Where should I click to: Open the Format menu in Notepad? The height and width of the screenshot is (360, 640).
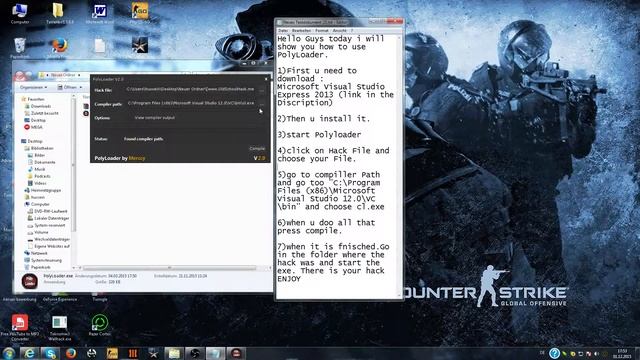pos(322,31)
